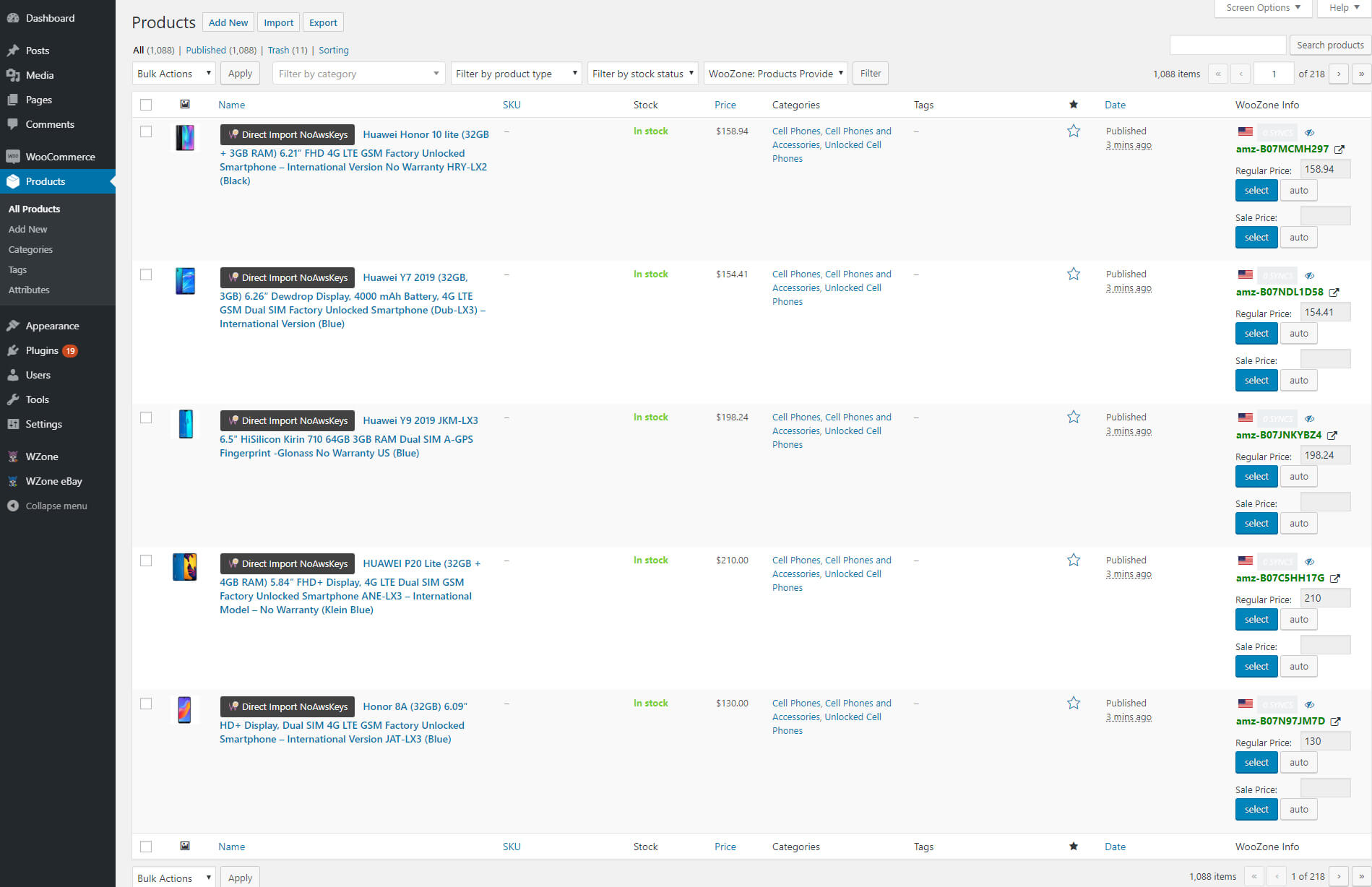
Task: Open Appearance settings in sidebar
Action: (52, 326)
